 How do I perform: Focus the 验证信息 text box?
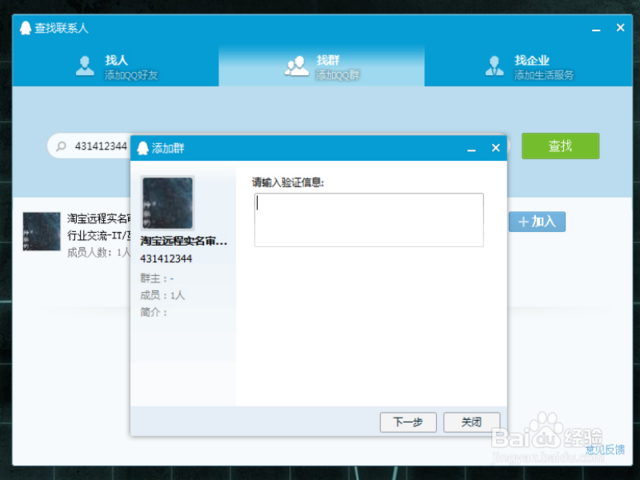pyautogui.click(x=369, y=220)
